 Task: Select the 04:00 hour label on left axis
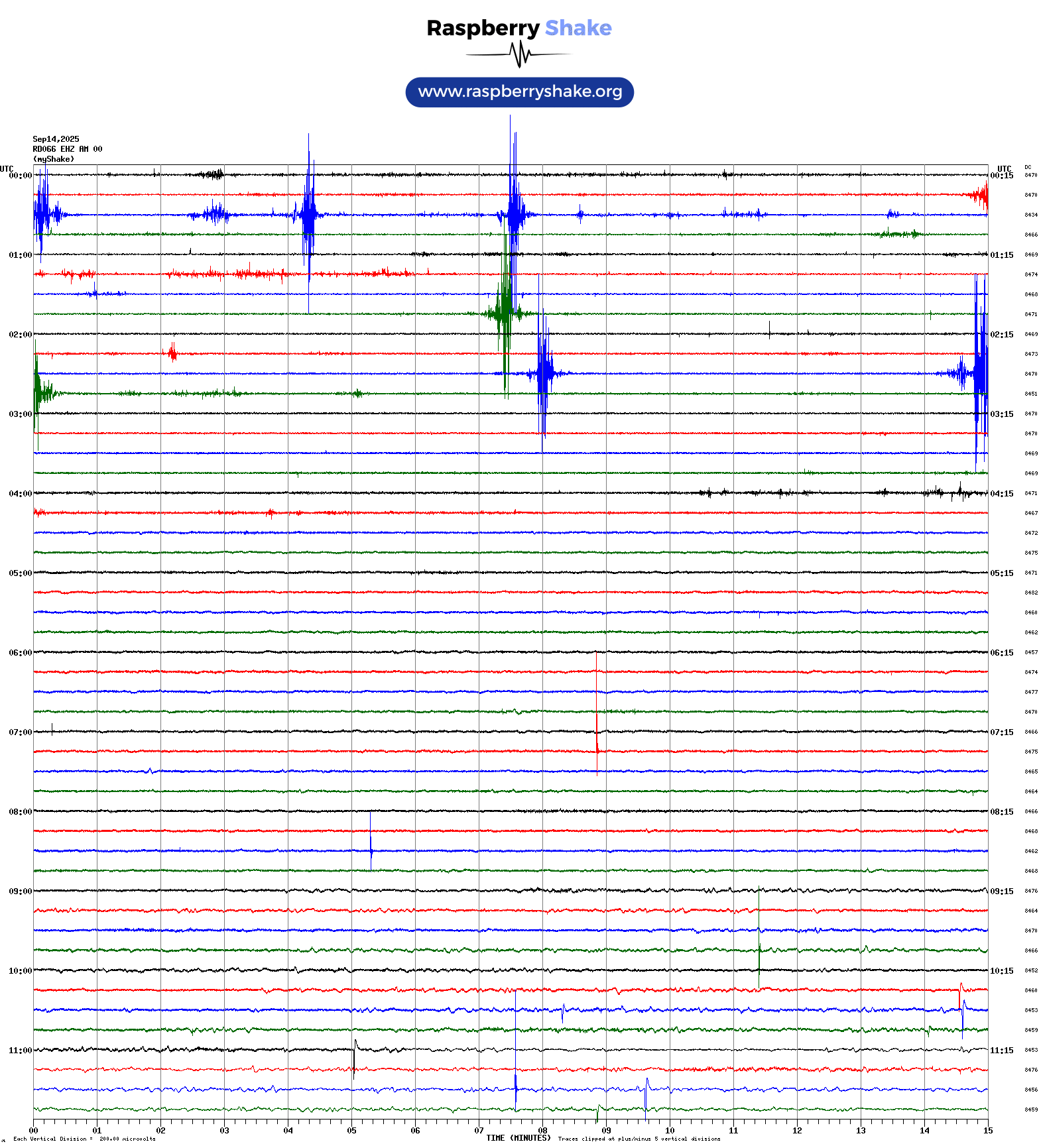20,494
